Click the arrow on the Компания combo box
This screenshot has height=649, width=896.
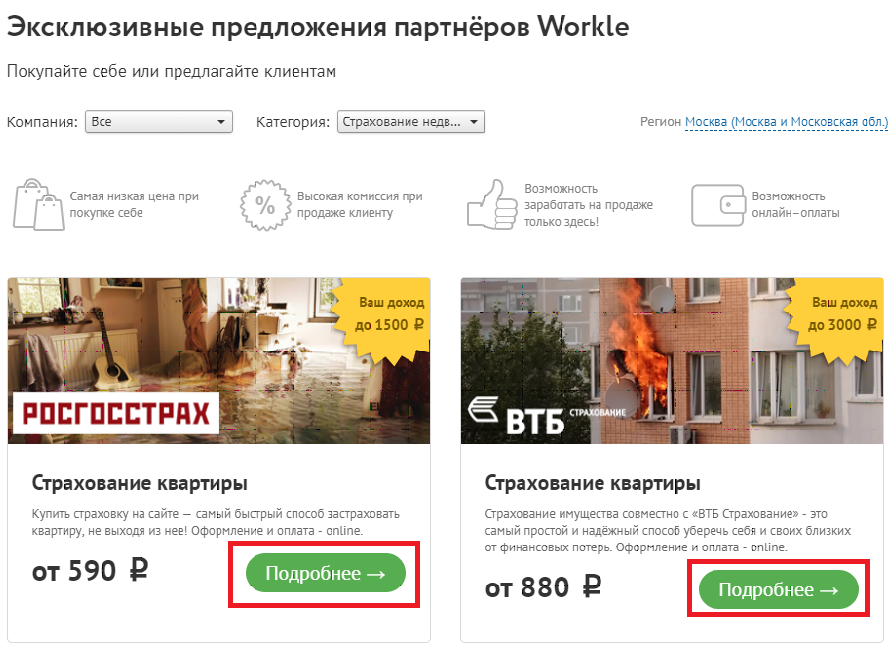pos(221,122)
